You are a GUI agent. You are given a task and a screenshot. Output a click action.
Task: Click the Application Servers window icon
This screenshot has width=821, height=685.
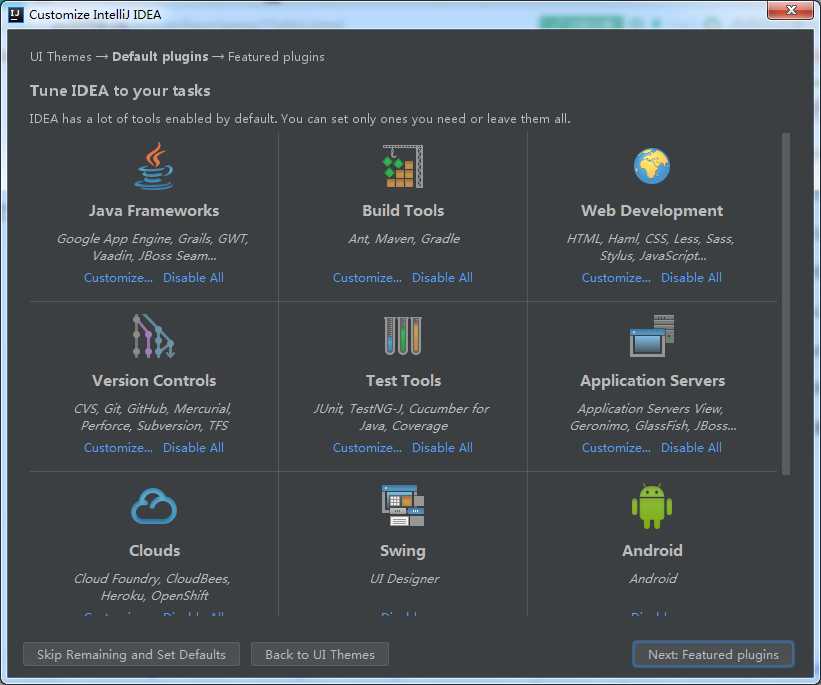[652, 336]
